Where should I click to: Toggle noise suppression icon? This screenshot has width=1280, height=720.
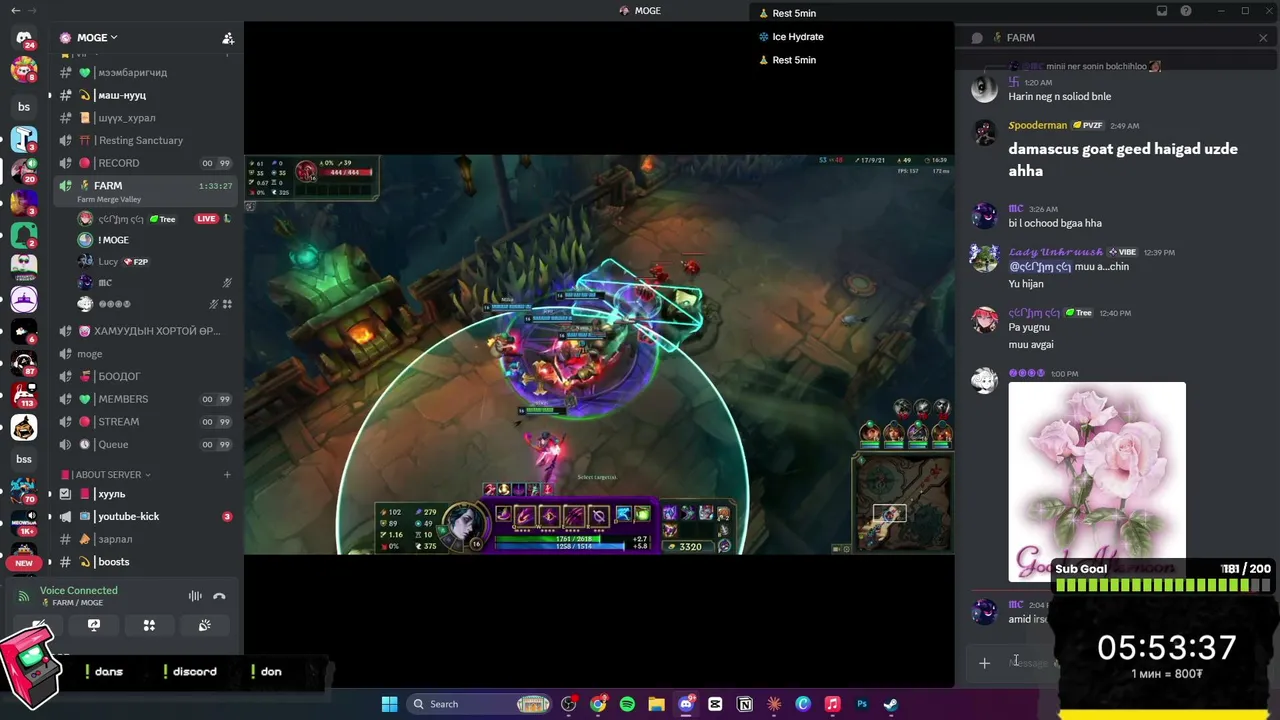195,596
